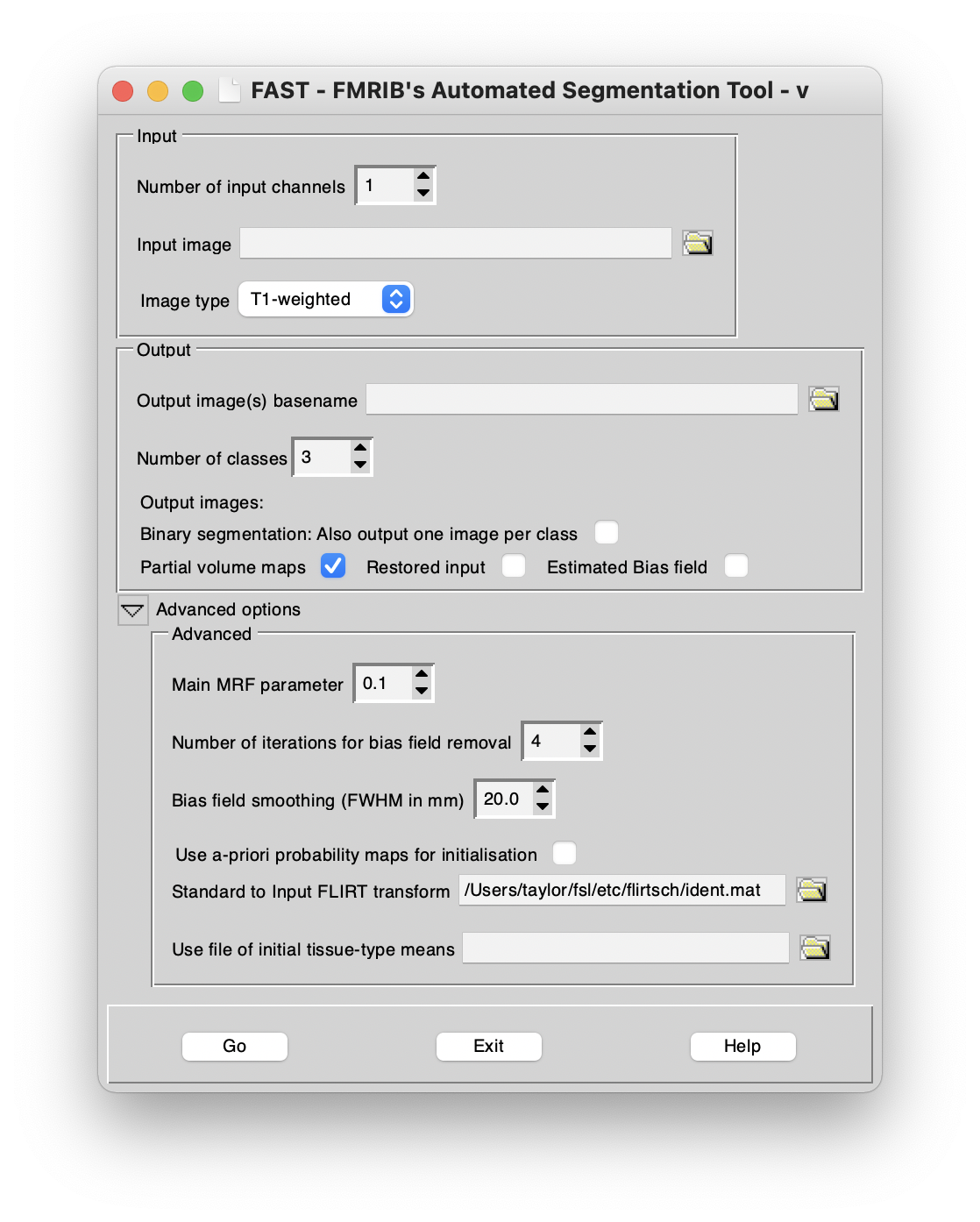Viewport: 980px width, 1222px height.
Task: Increase the number of input channels
Action: coord(423,176)
